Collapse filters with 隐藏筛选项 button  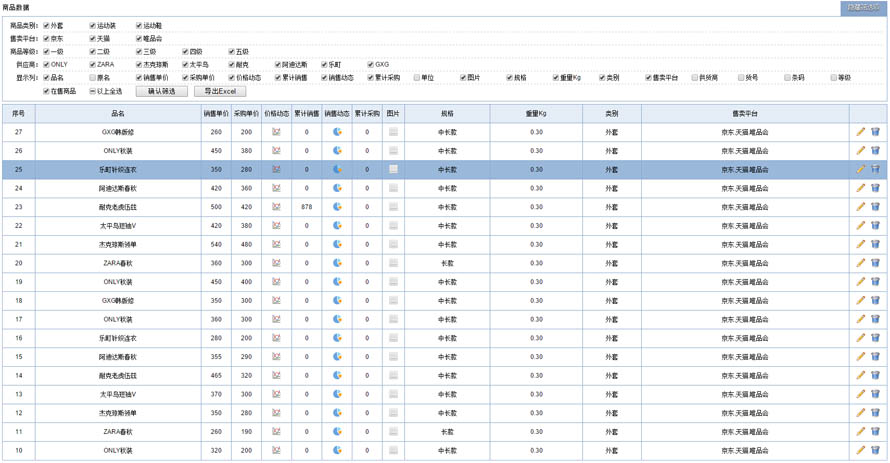862,8
